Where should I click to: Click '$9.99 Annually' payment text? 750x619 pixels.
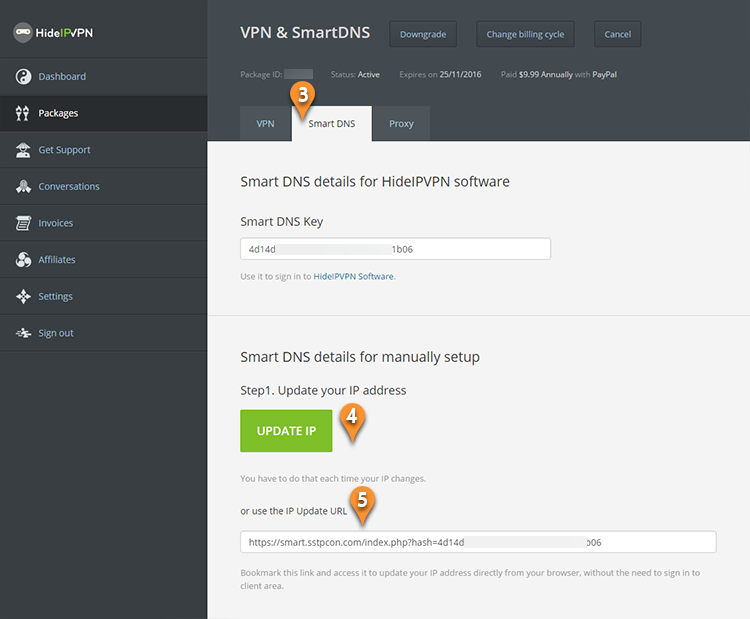tap(546, 75)
